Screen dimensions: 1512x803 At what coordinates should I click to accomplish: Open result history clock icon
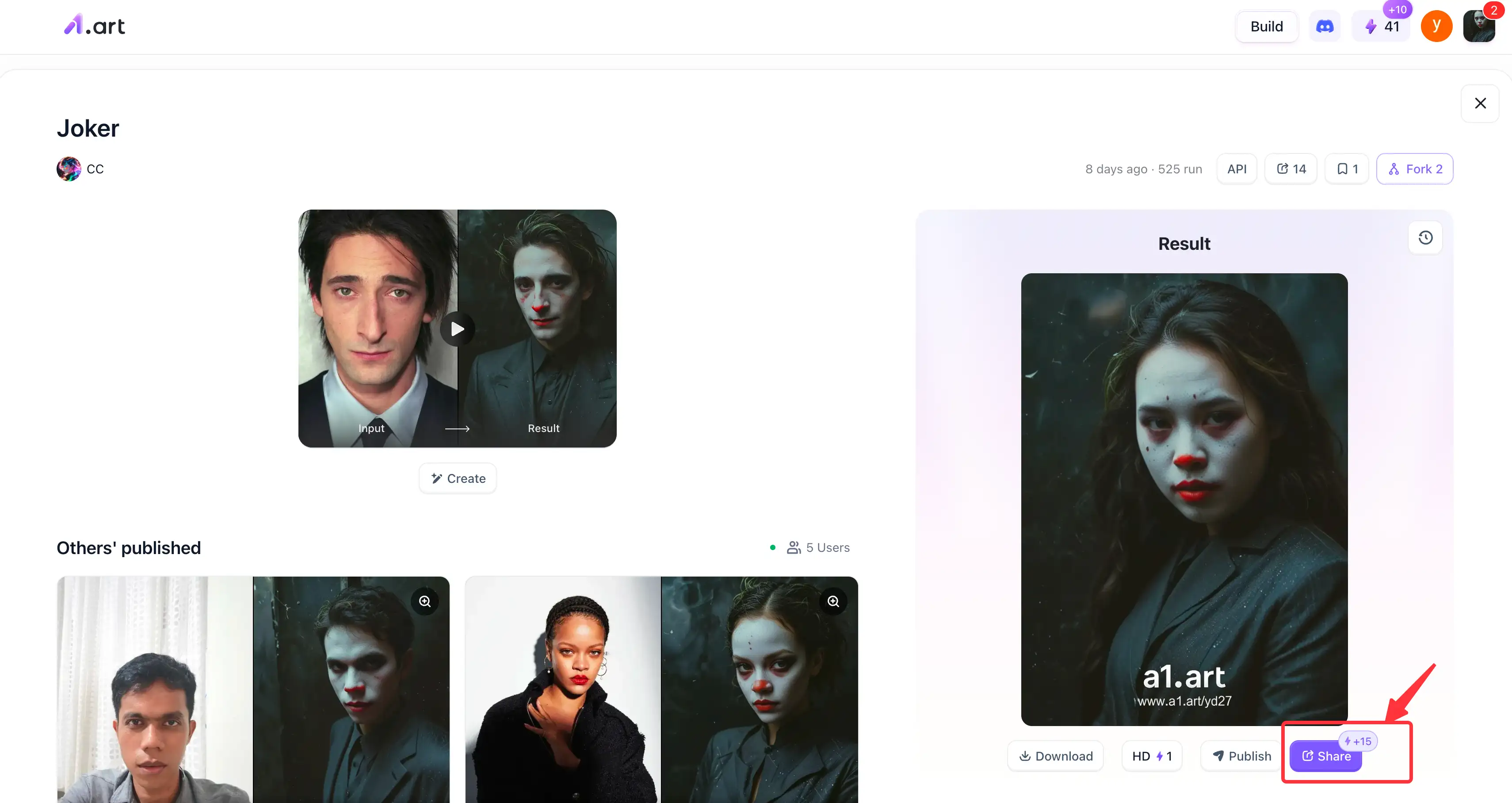[x=1426, y=238]
